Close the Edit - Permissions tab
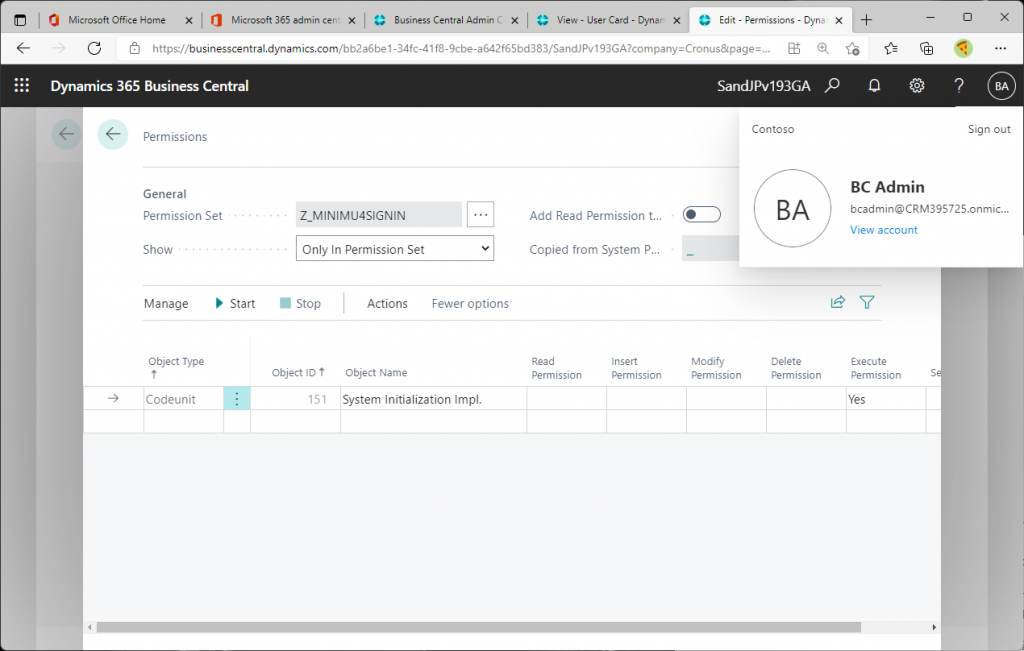Screen dimensions: 1024x651 click(839, 20)
